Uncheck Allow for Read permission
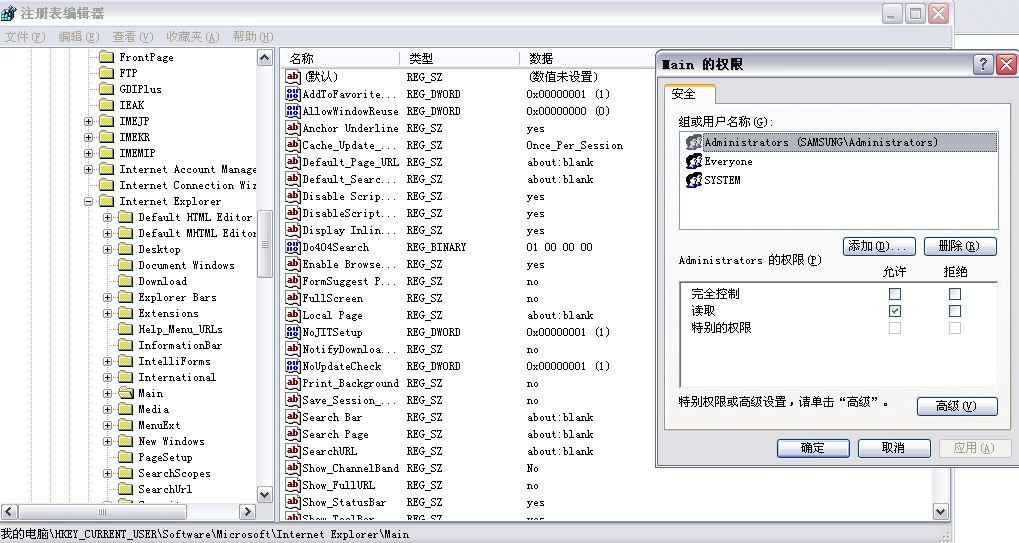 (895, 311)
